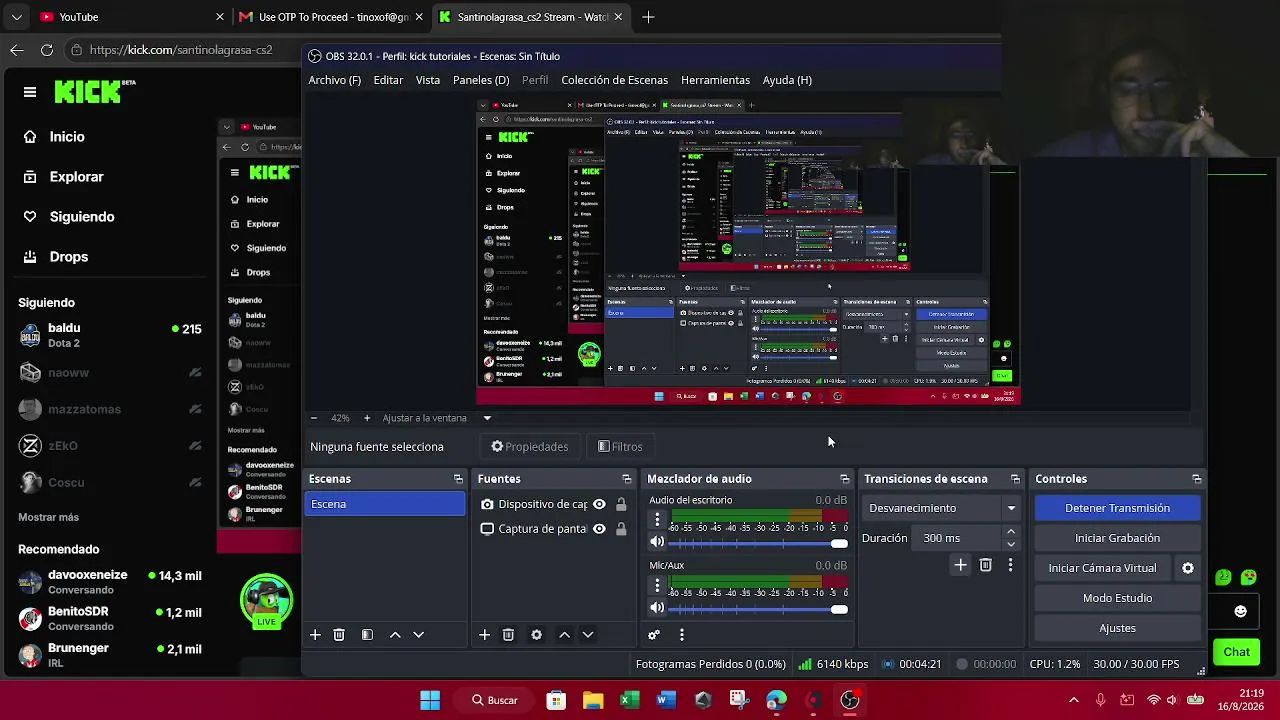The image size is (1280, 720).
Task: Expand Mostrar más in the Siguiendo list
Action: 48,517
